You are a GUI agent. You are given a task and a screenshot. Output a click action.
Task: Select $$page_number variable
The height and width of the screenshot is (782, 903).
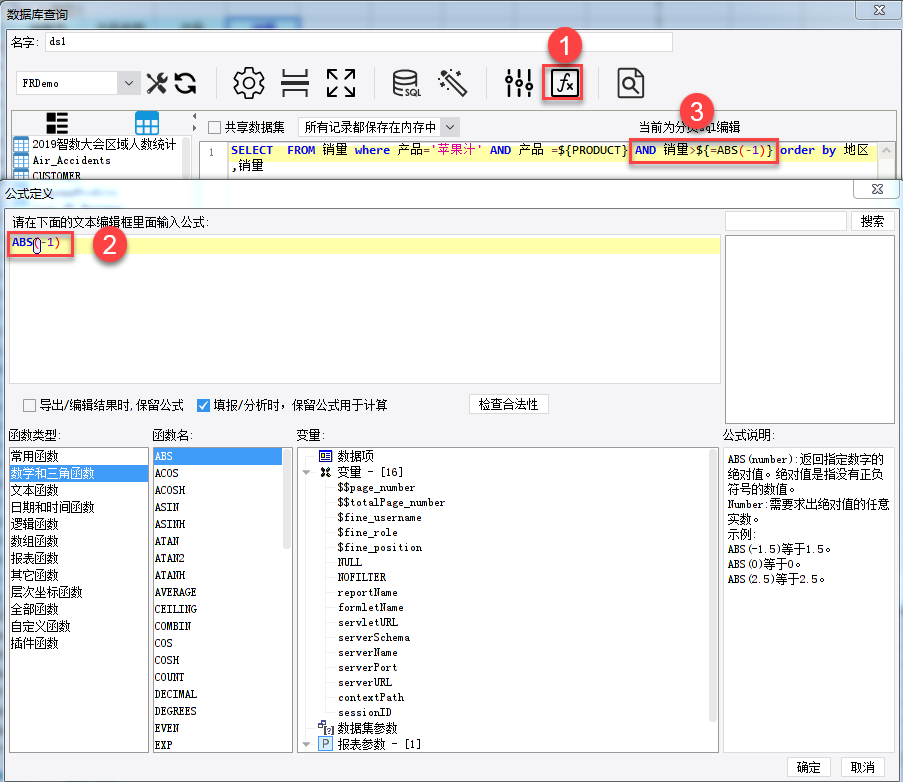(x=376, y=487)
